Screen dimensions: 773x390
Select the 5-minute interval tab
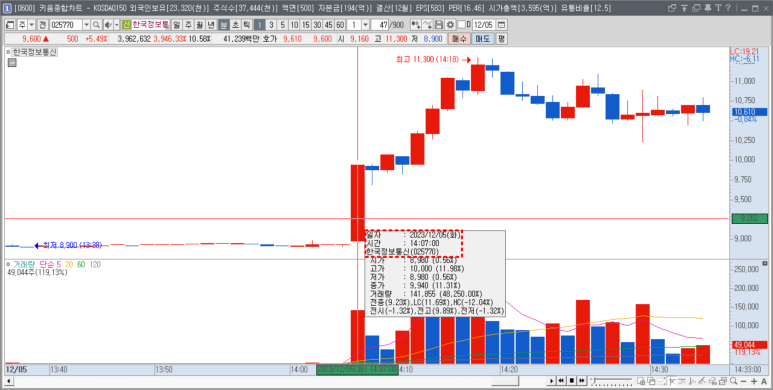(x=282, y=25)
